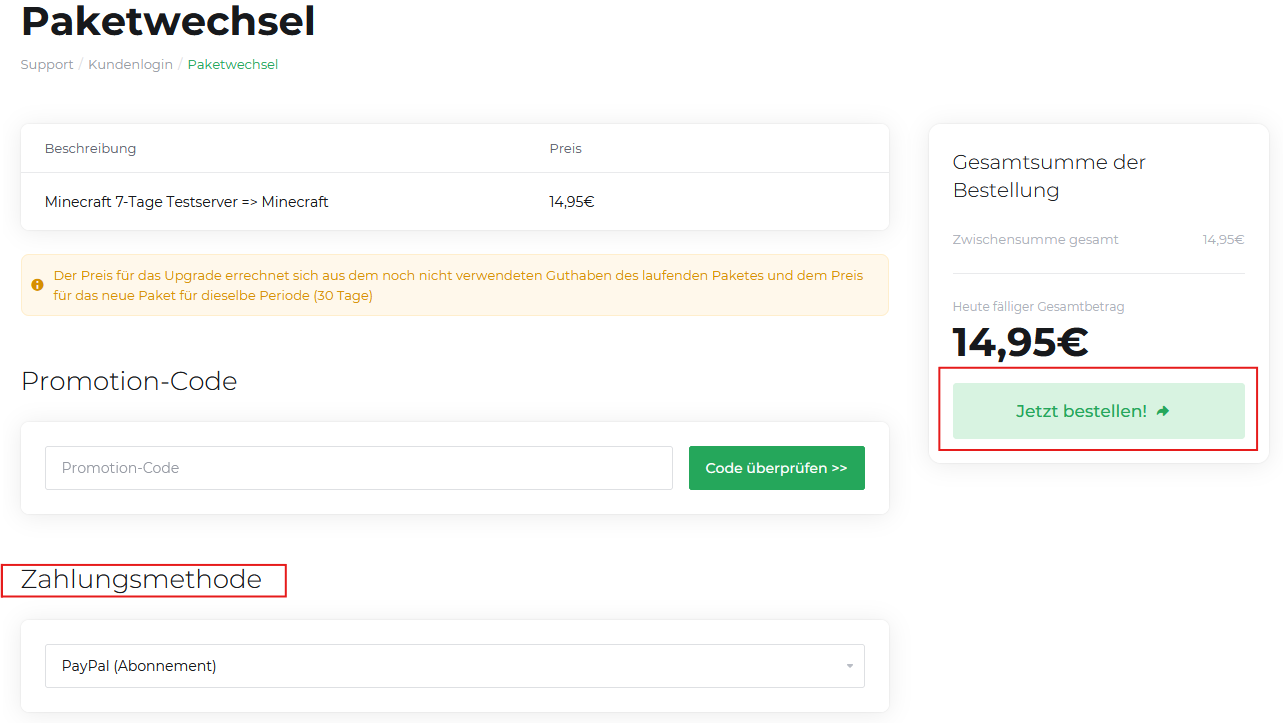Click the Paketwechsel page title
This screenshot has height=723, width=1283.
168,22
